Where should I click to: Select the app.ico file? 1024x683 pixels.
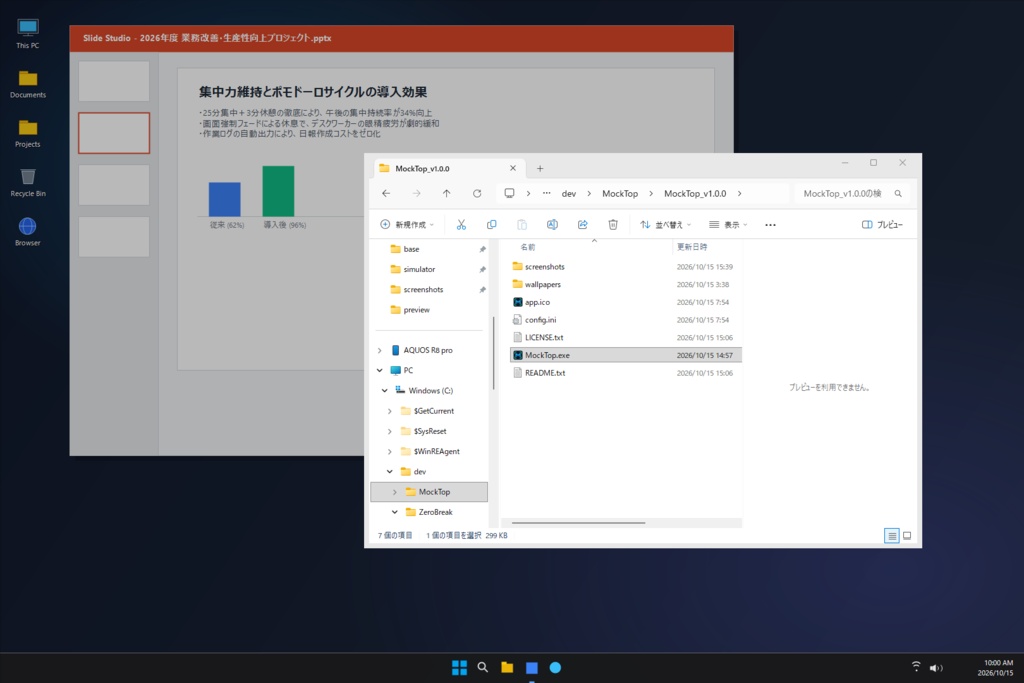point(626,302)
